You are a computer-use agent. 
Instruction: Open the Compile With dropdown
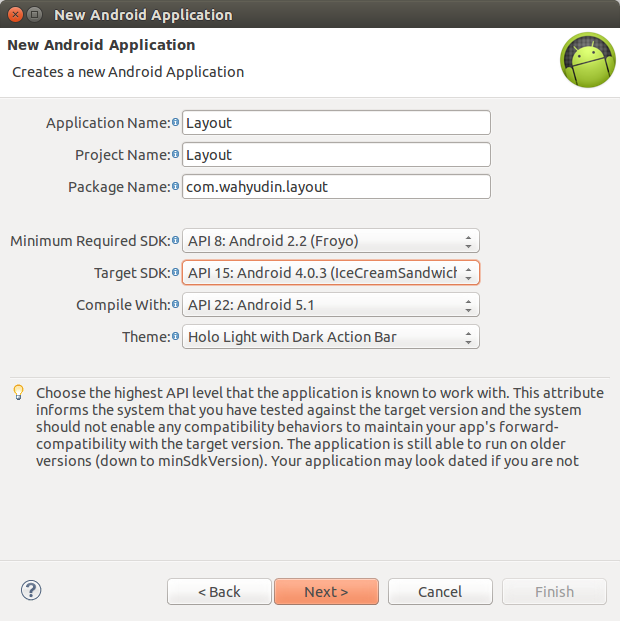coord(331,305)
